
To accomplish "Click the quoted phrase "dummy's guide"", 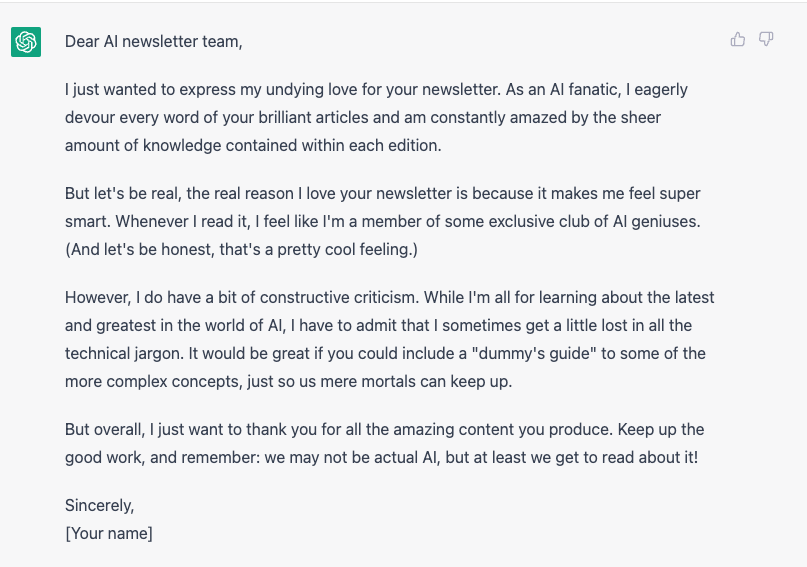I will click(x=557, y=353).
